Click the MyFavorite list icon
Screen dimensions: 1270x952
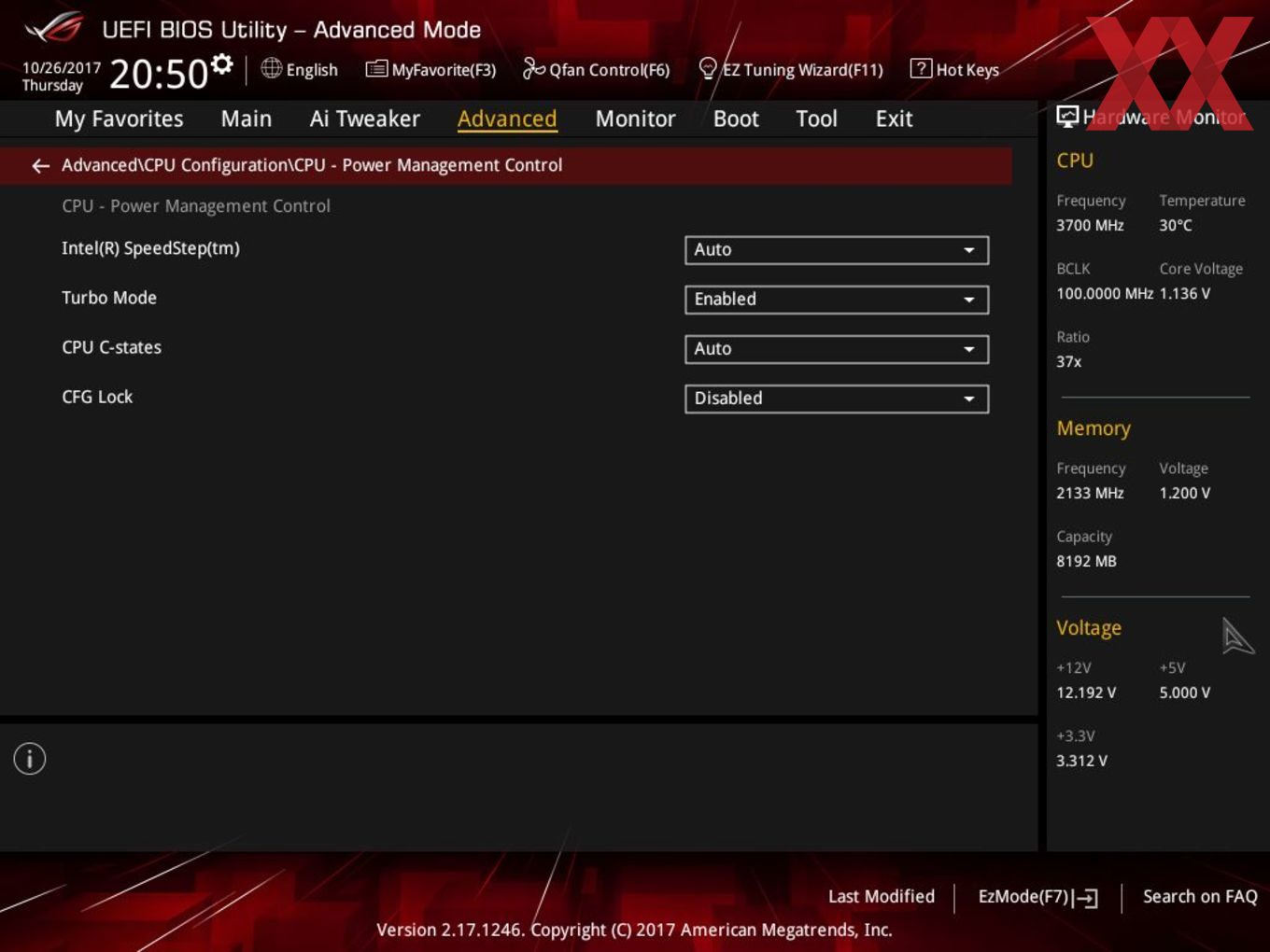tap(376, 69)
